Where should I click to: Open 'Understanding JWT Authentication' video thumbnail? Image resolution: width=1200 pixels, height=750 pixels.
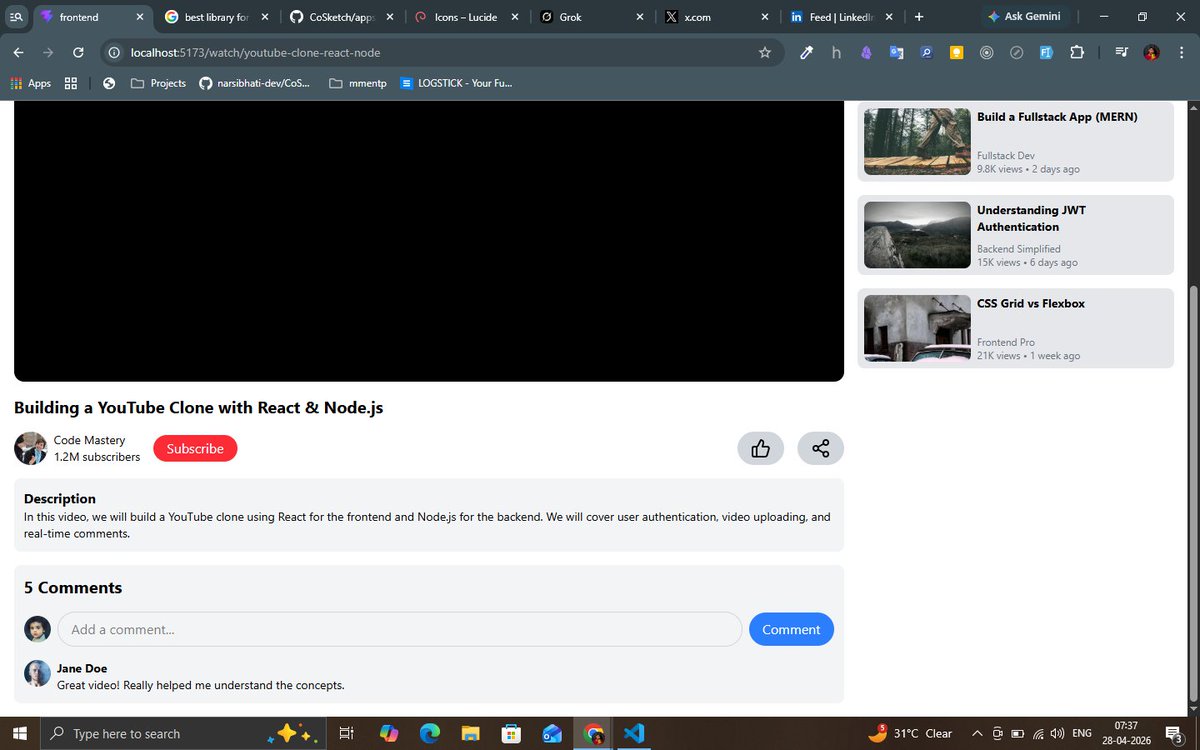coord(917,235)
